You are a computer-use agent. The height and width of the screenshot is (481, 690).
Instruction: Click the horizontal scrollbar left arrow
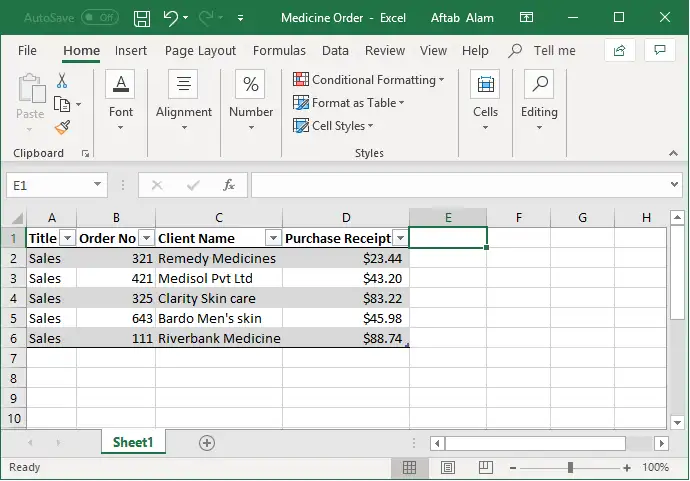click(437, 443)
